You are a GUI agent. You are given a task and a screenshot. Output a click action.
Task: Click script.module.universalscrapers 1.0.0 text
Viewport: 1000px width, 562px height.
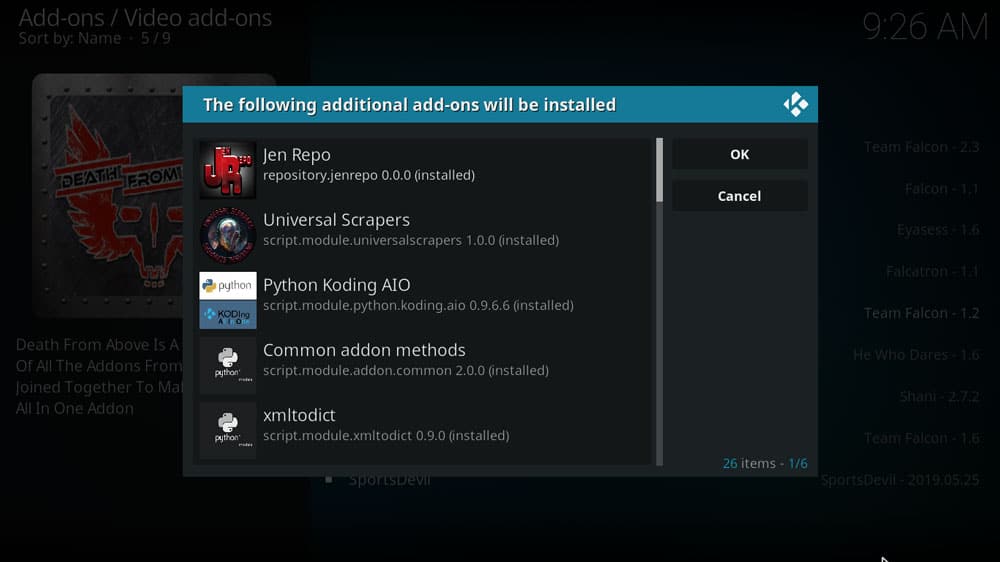[x=411, y=240]
